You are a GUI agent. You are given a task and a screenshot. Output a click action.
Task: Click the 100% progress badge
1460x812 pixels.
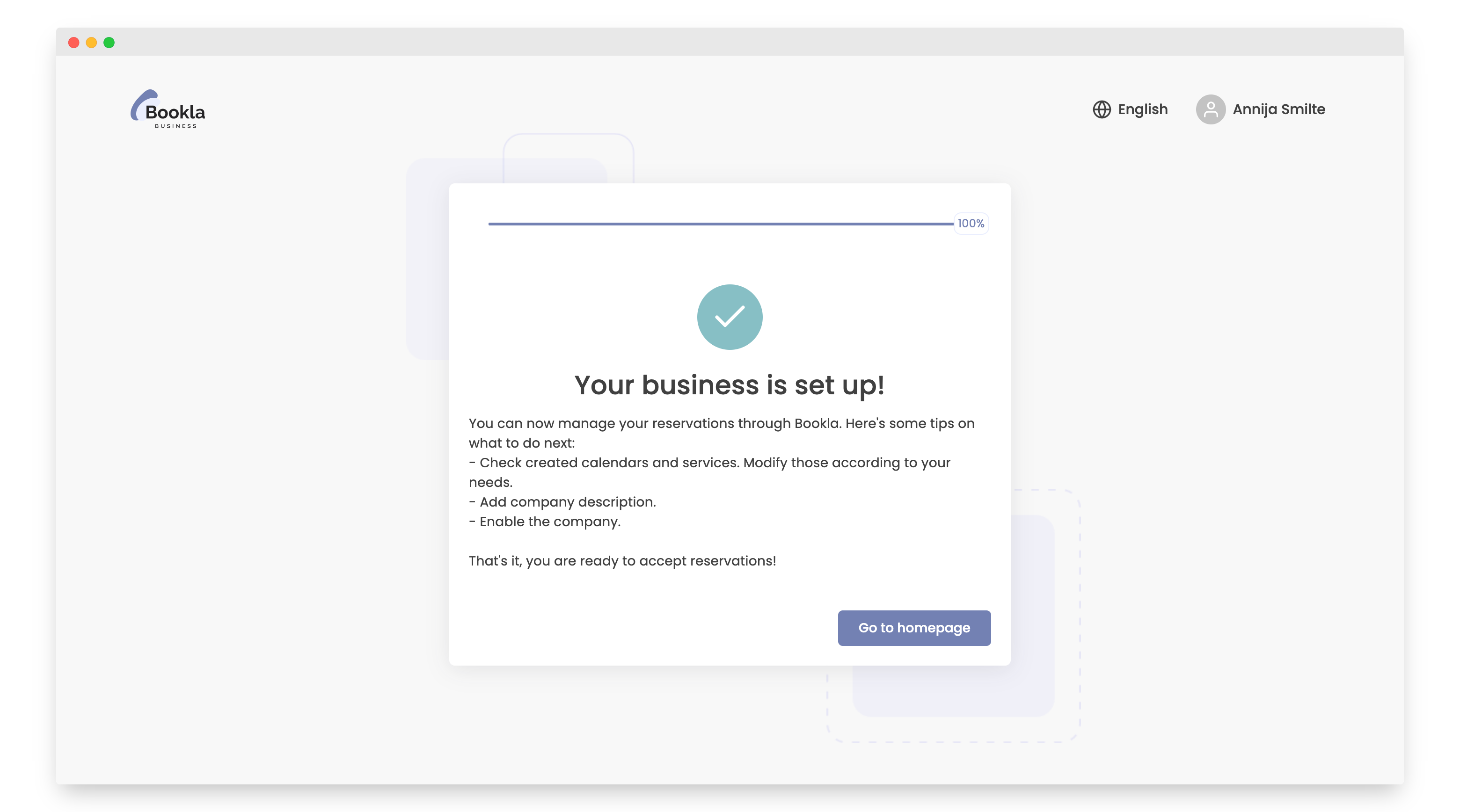pyautogui.click(x=971, y=224)
